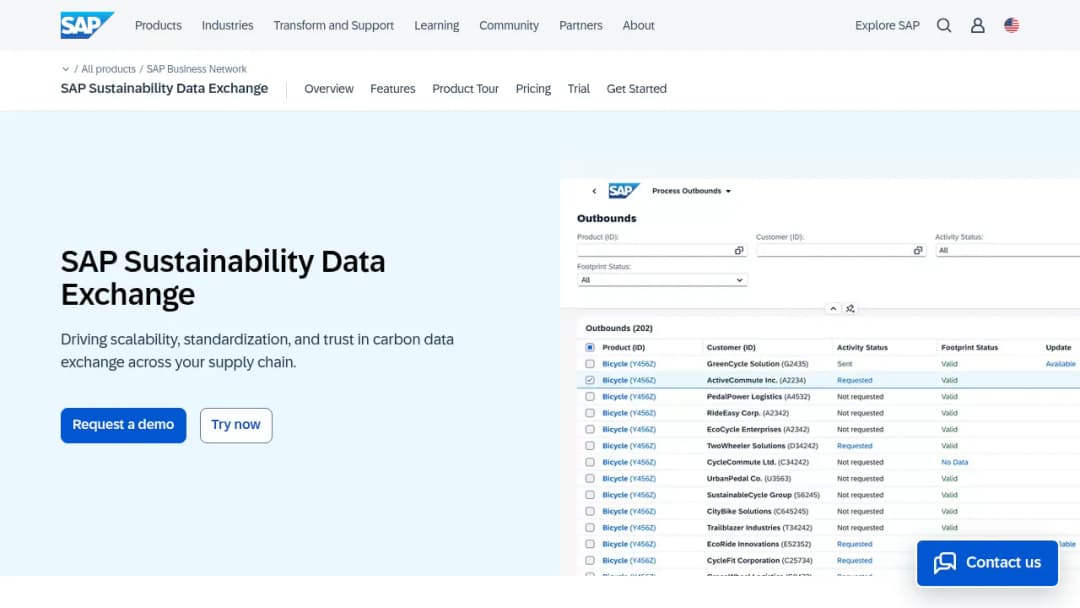
Task: Go to the Pricing tab
Action: [x=533, y=89]
